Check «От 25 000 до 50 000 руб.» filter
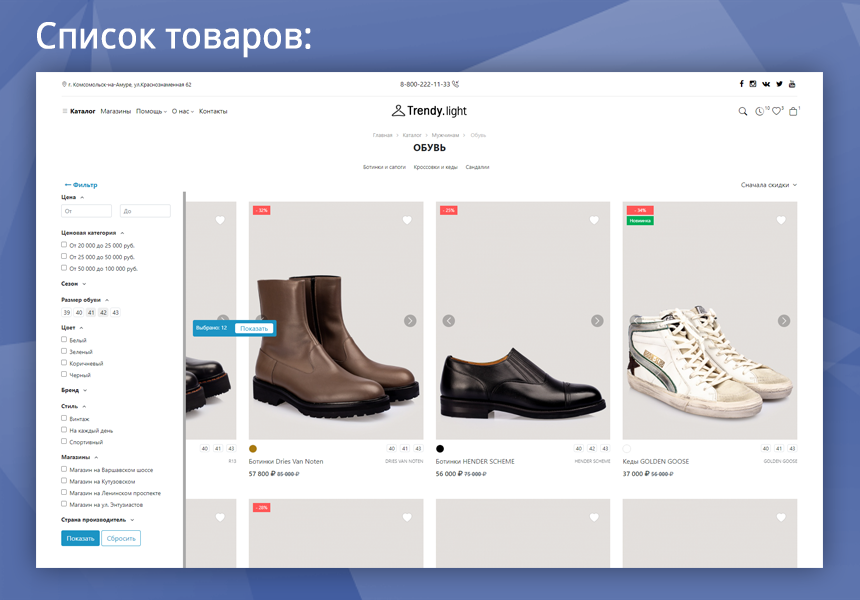Viewport: 860px width, 600px height. click(63, 256)
